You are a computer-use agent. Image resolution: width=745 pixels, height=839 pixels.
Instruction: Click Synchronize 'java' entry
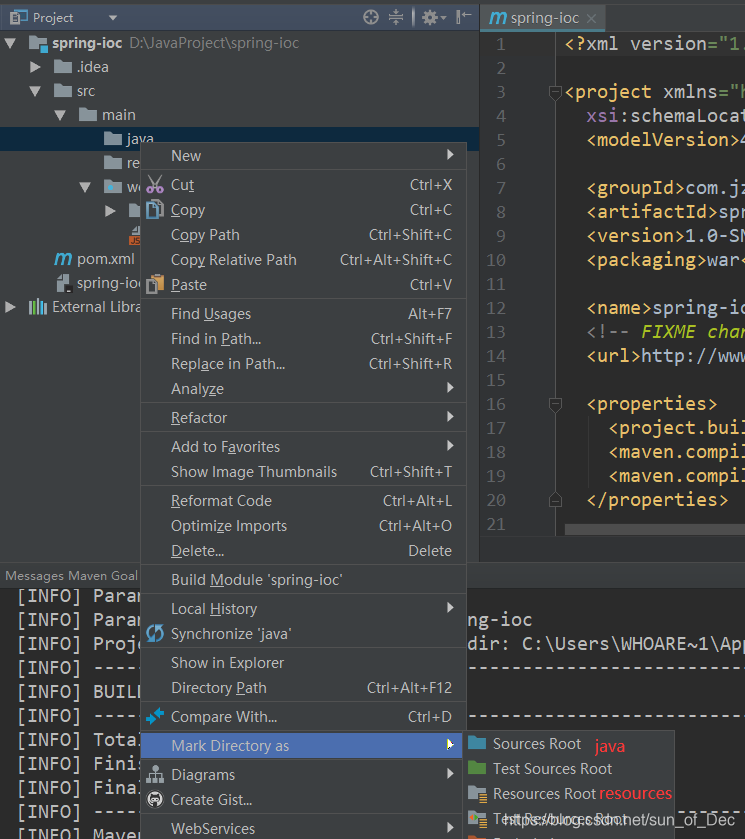303,634
